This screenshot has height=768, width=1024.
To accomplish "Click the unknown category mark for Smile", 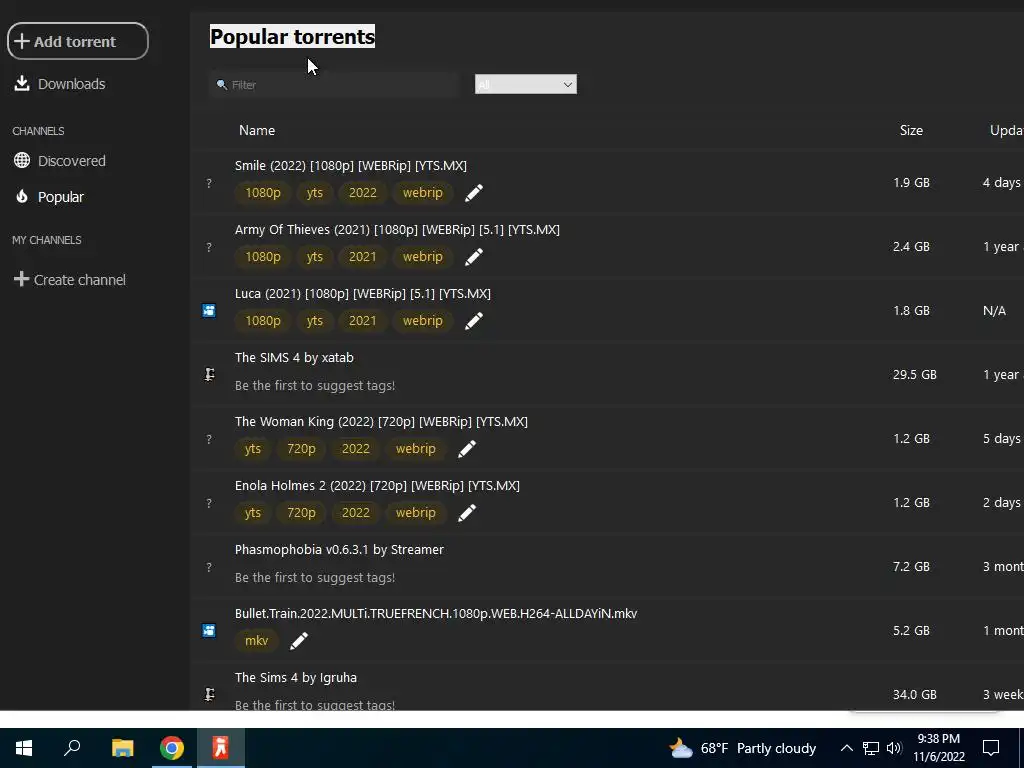I will 209,183.
